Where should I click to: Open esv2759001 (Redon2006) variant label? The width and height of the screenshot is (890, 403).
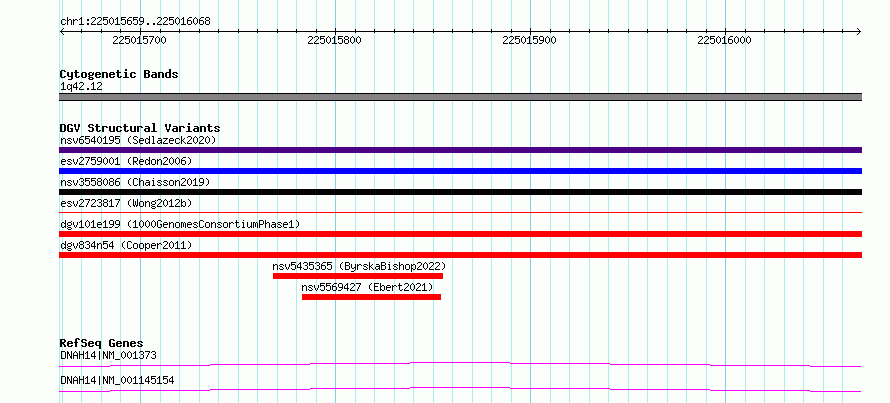(x=126, y=161)
